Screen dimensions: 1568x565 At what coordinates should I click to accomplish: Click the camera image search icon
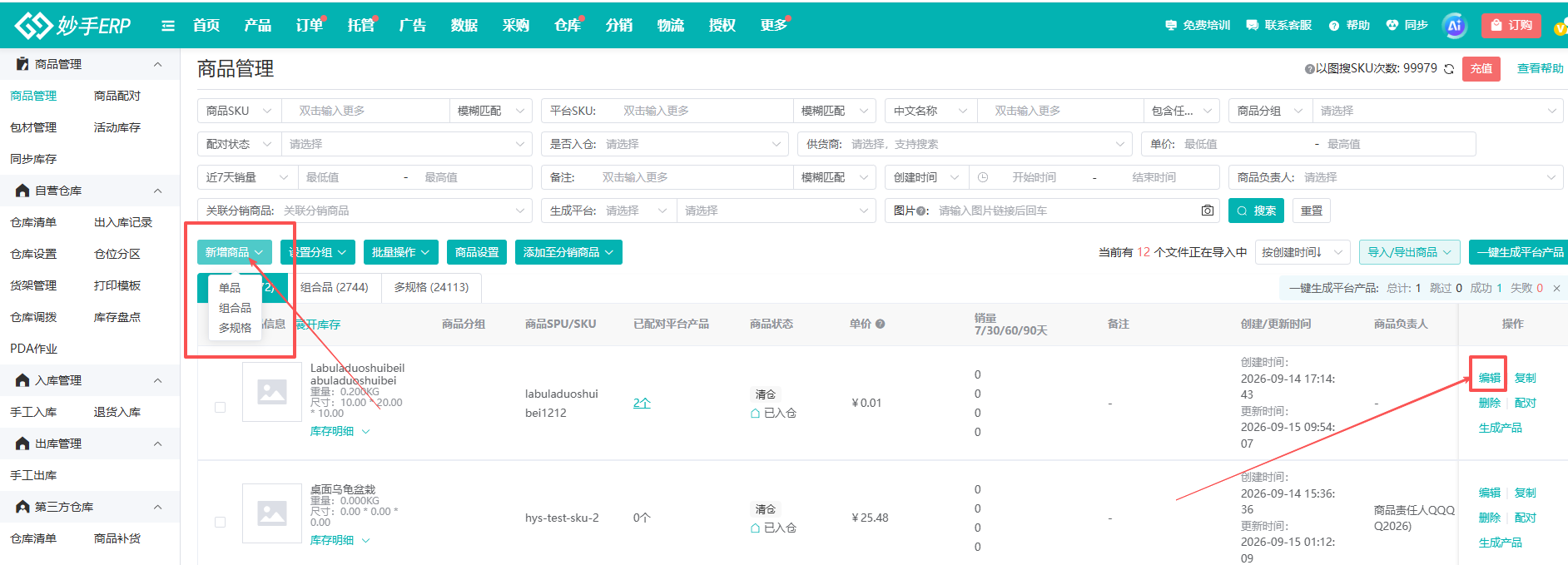tap(1207, 211)
